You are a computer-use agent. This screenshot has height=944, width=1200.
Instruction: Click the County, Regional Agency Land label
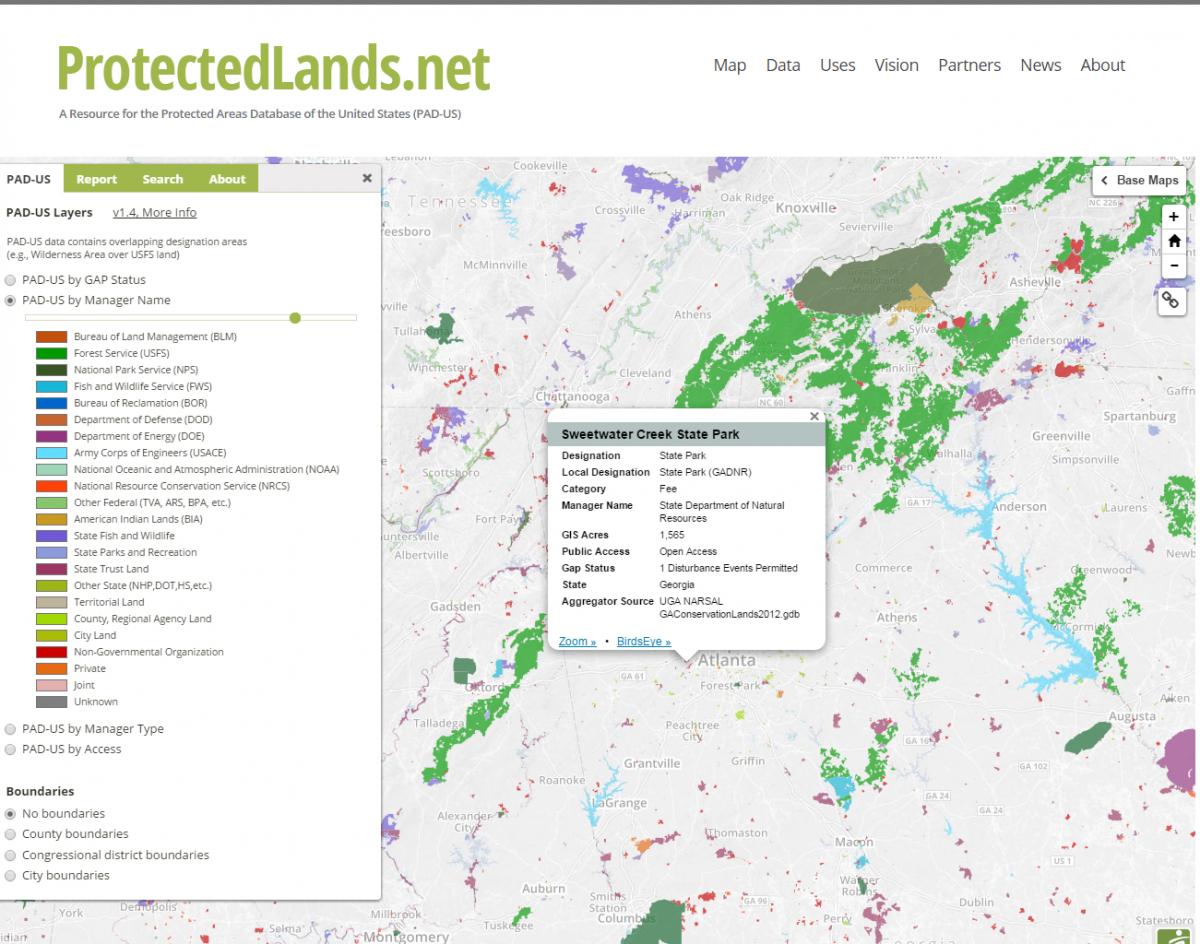click(143, 619)
